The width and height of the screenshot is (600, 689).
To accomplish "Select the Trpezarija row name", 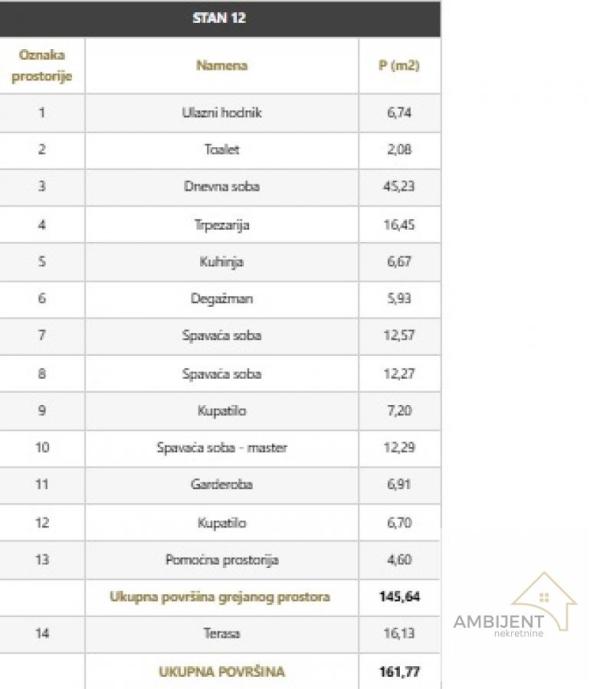I will tap(222, 225).
